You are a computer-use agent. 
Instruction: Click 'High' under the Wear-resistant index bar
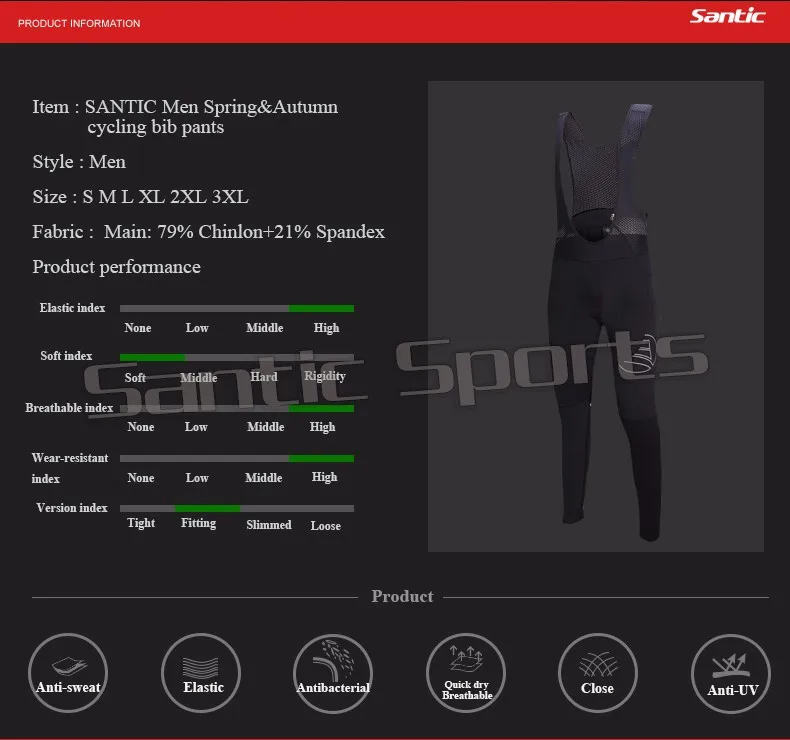324,477
